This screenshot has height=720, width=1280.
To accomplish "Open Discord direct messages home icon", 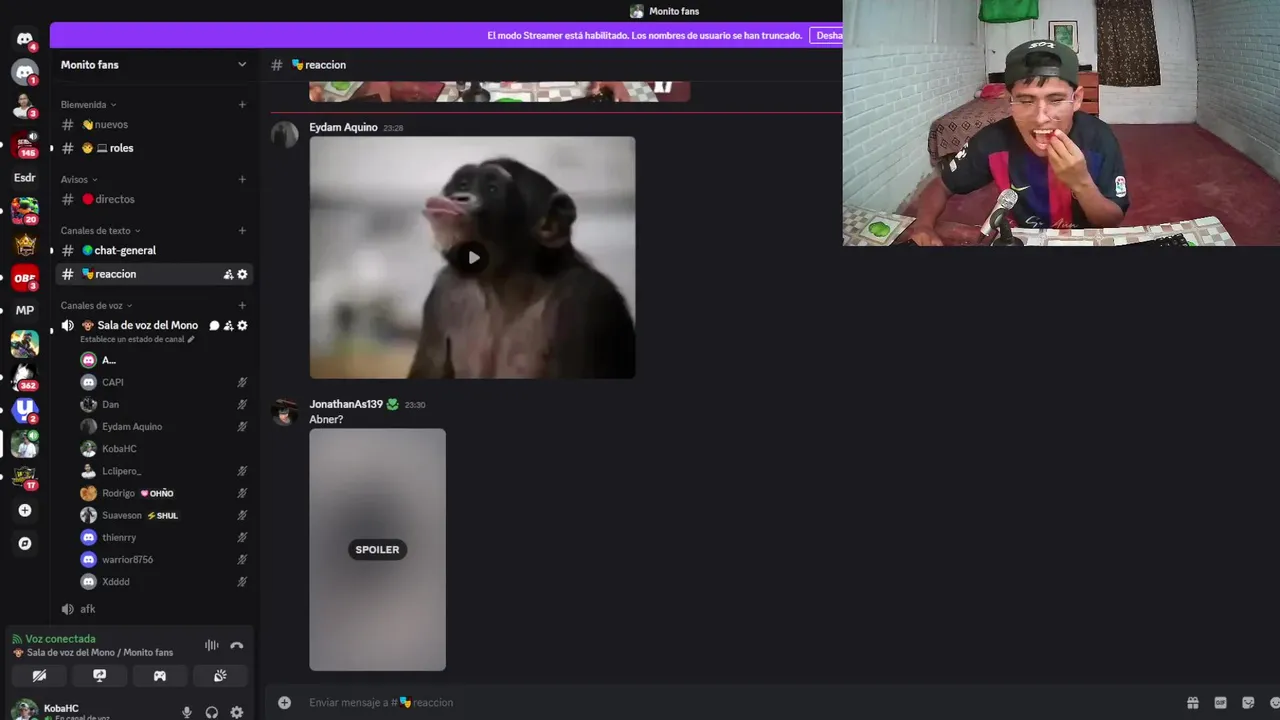I will tap(25, 39).
